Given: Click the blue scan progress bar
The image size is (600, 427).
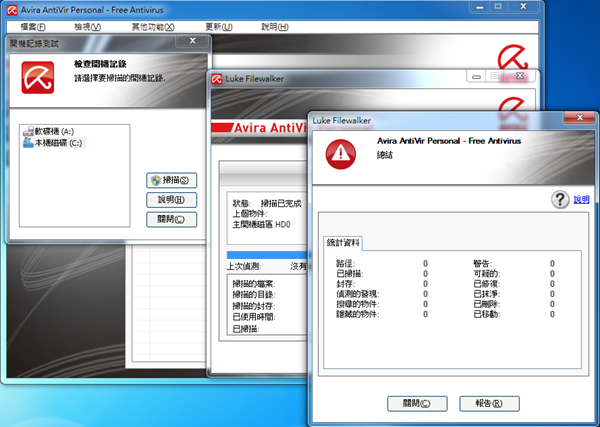Looking at the screenshot, I should 267,255.
